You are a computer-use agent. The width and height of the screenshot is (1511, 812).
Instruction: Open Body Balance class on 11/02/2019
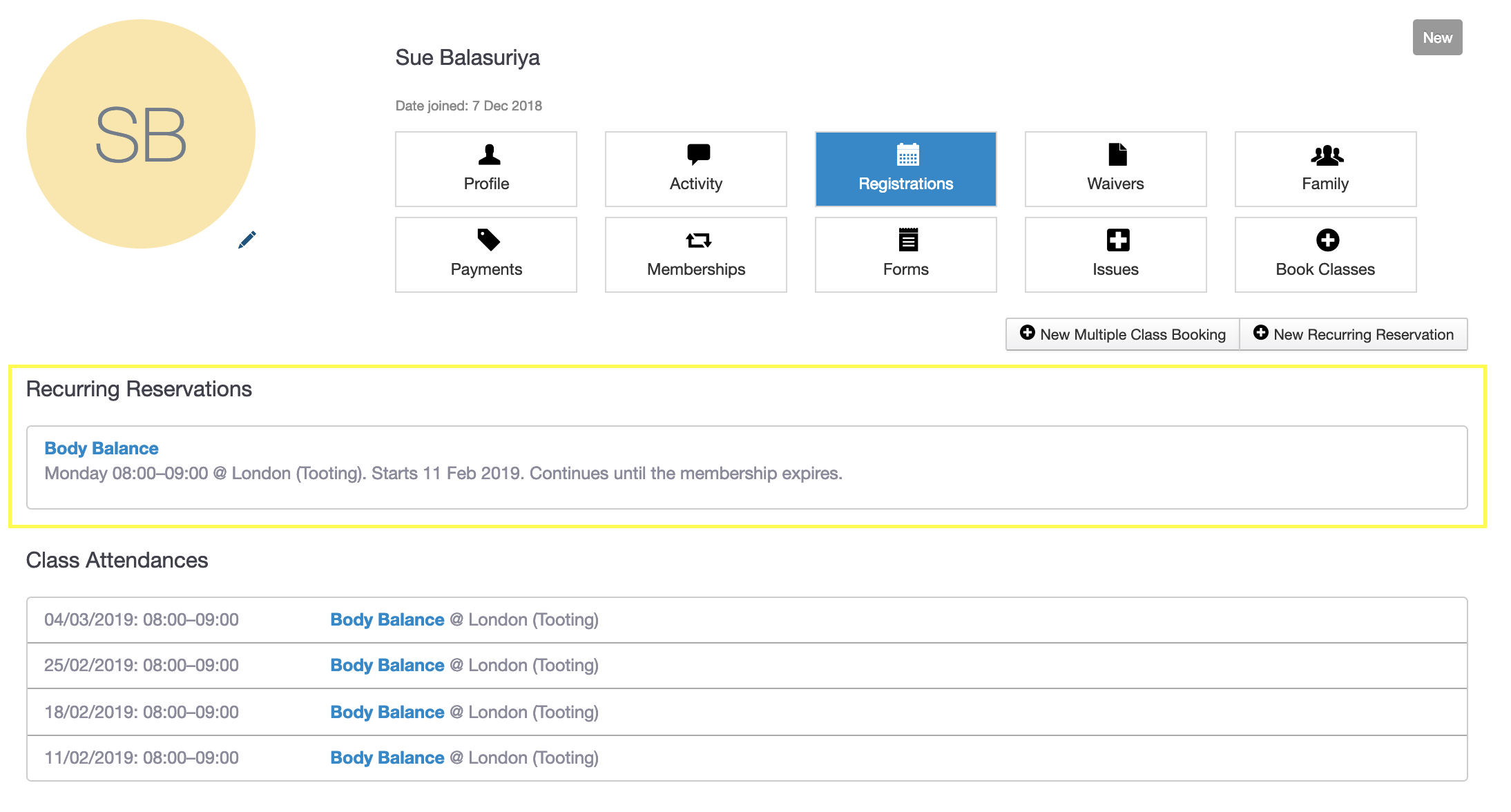click(x=387, y=757)
